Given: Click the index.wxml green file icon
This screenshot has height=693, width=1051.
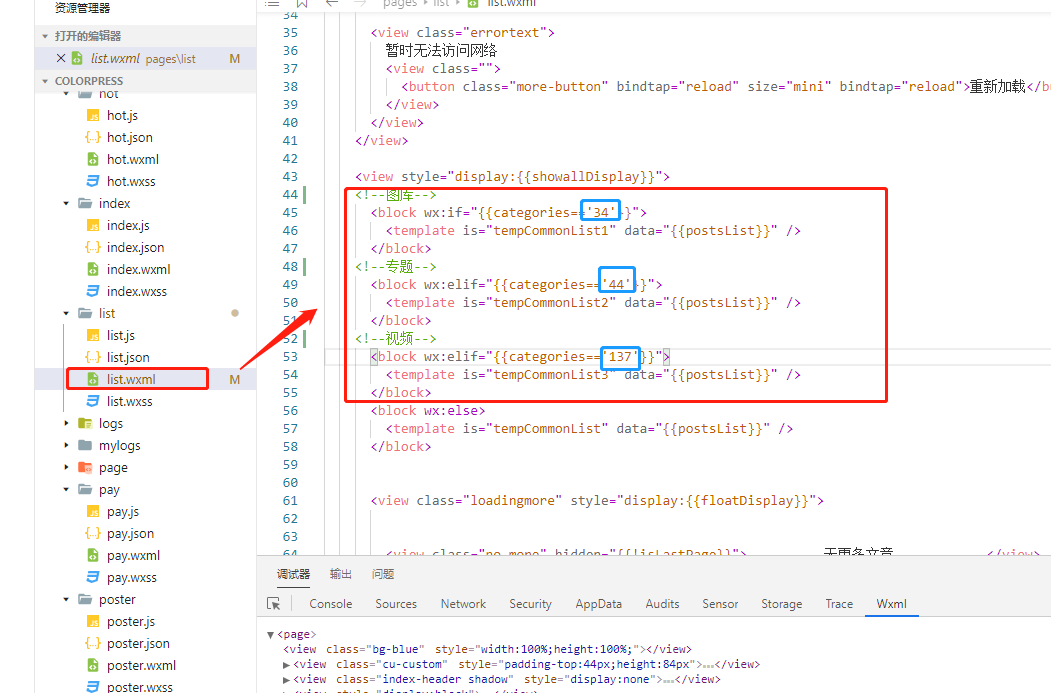Looking at the screenshot, I should pos(93,269).
